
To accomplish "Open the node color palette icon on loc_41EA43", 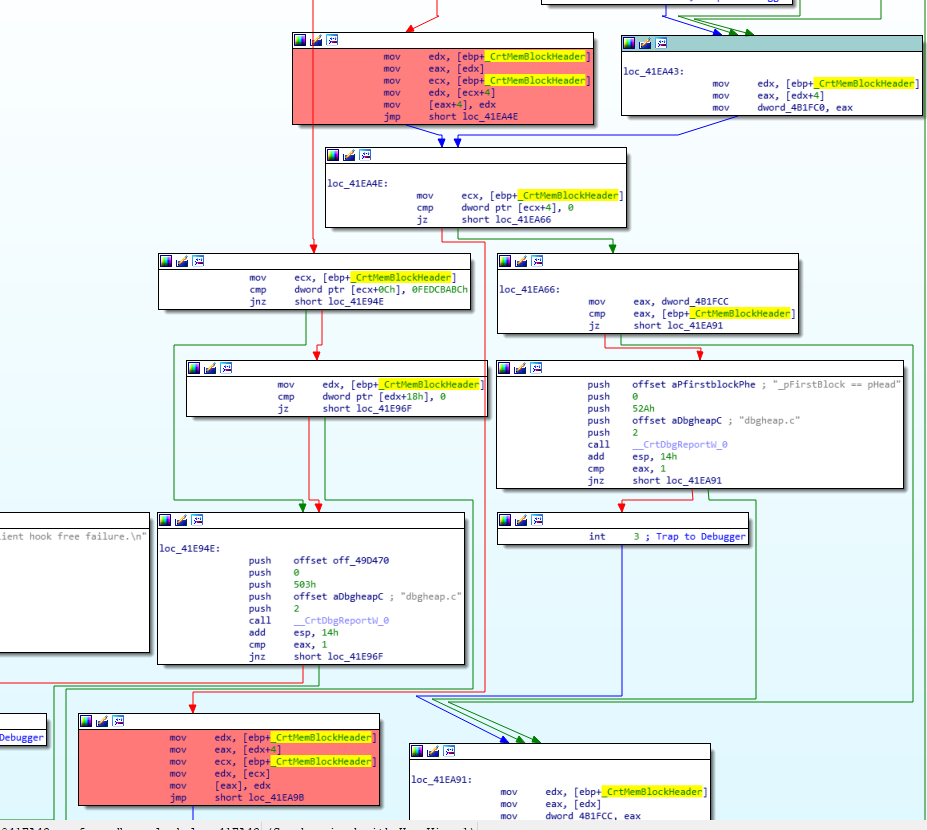I will pyautogui.click(x=631, y=43).
